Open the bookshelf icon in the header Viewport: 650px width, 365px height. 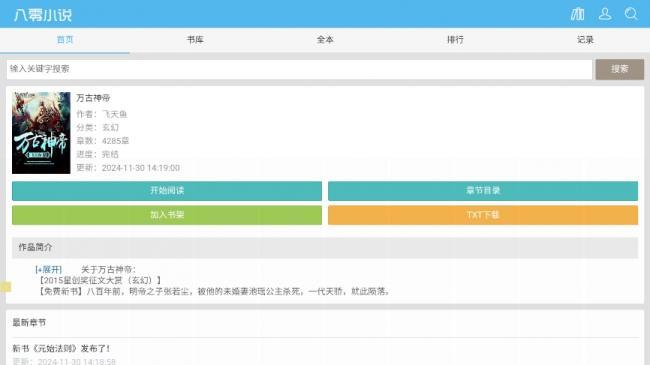[577, 14]
